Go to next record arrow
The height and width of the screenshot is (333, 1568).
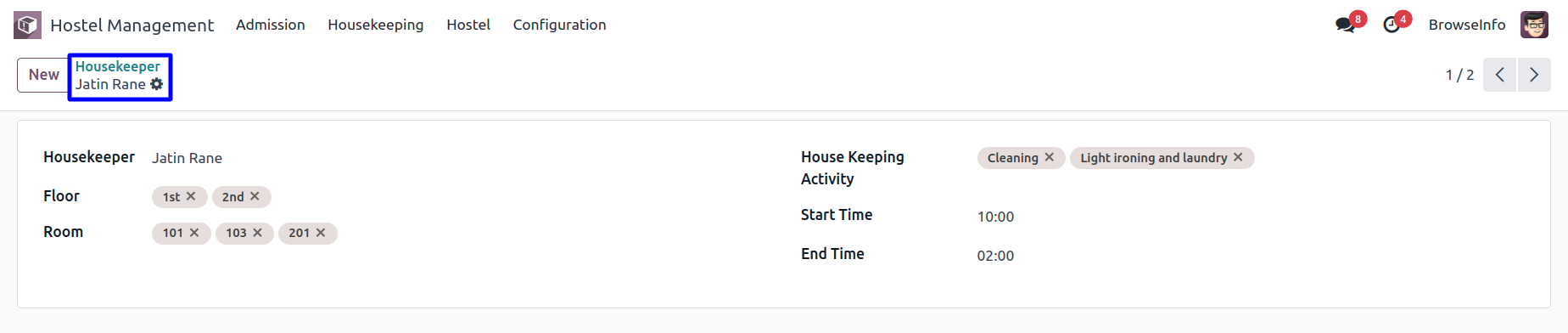[1534, 75]
